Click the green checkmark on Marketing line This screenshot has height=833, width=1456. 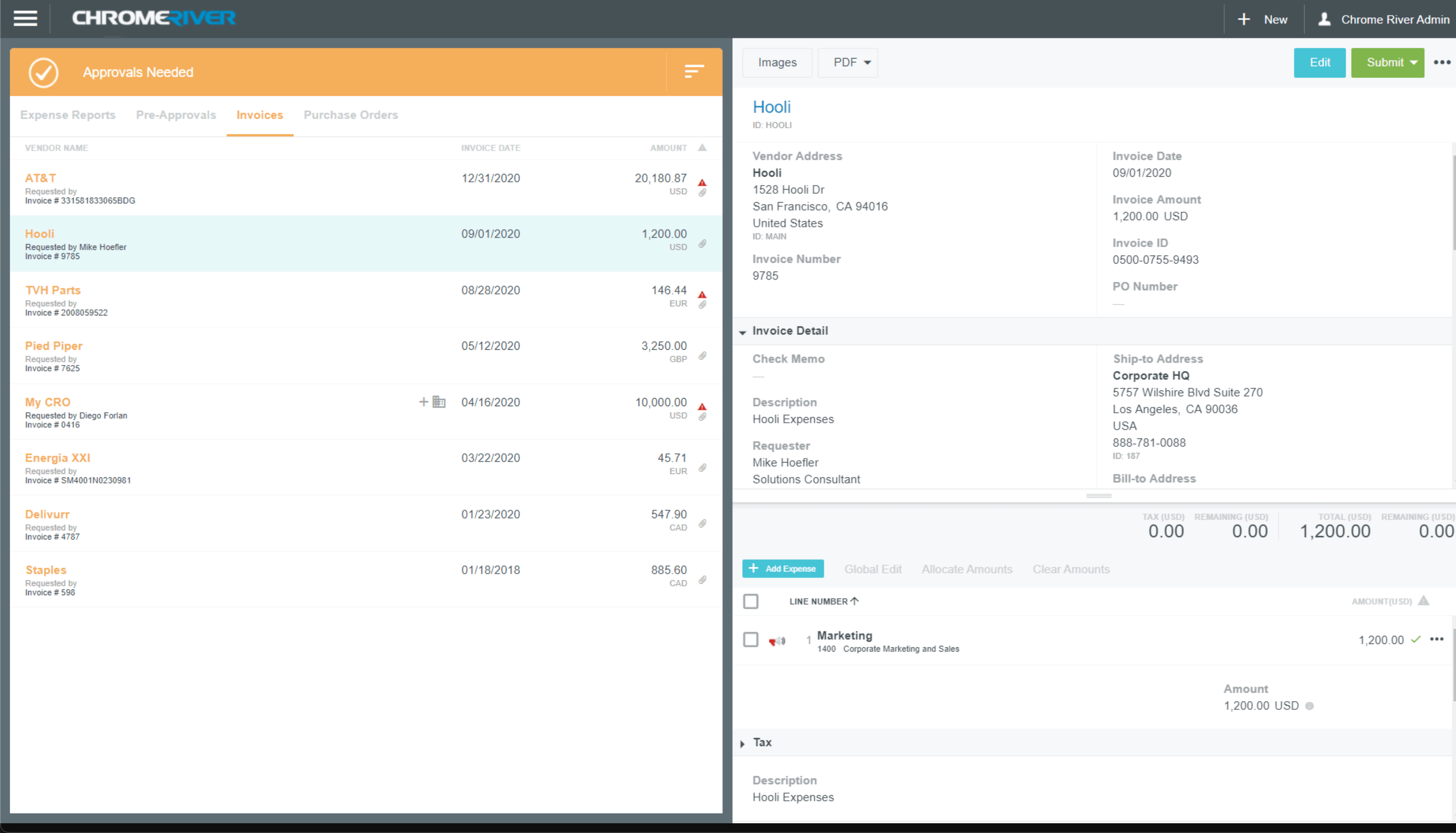tap(1416, 640)
